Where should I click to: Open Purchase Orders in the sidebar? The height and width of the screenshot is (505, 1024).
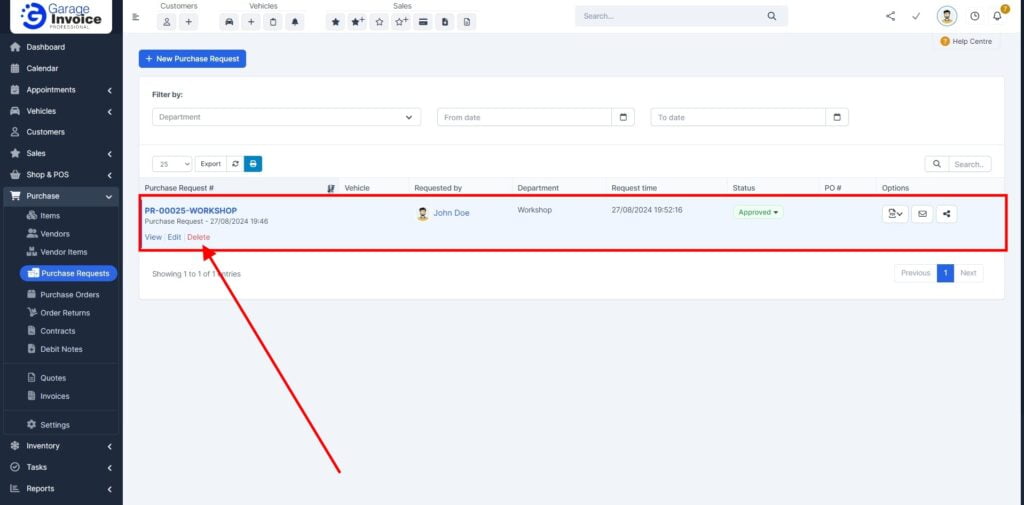point(69,295)
